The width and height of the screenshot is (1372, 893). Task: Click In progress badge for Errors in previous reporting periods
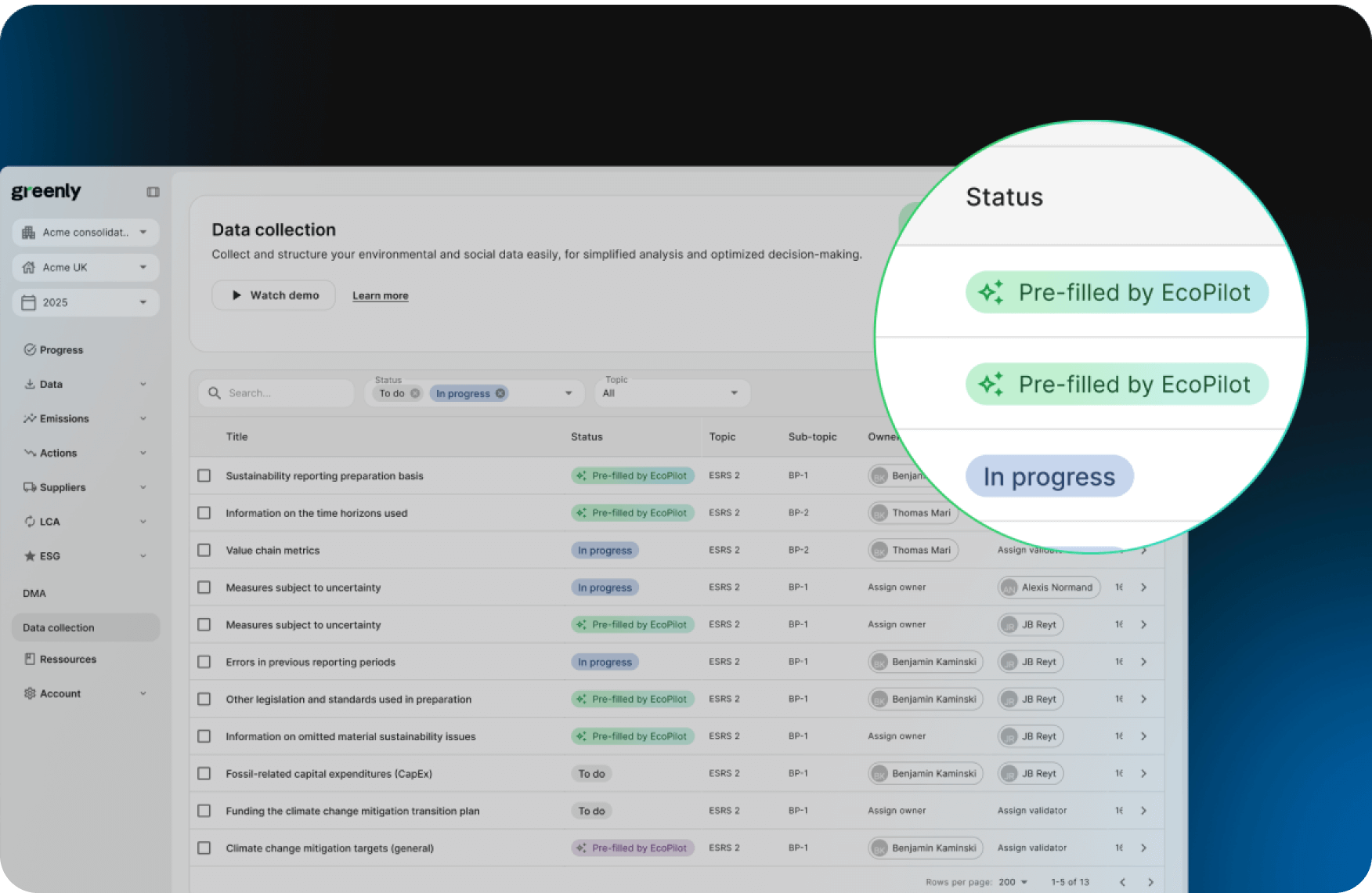(605, 662)
